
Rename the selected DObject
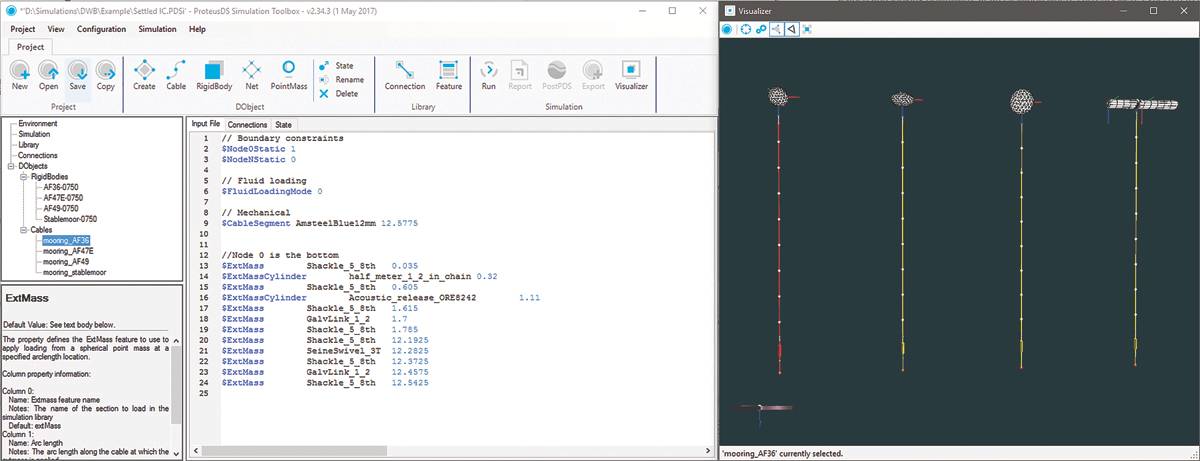tap(341, 79)
